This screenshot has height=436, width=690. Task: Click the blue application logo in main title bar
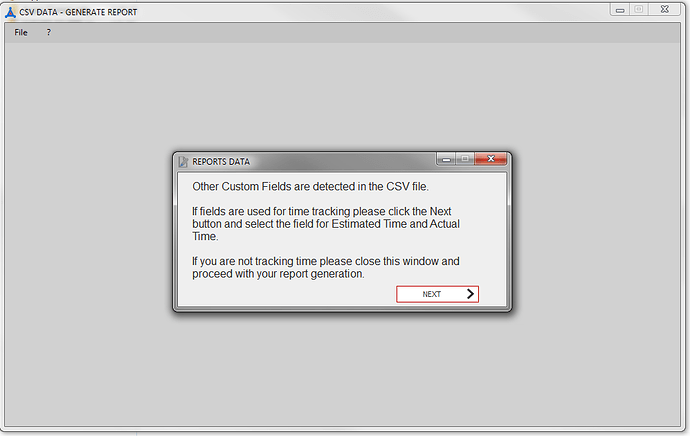(10, 12)
